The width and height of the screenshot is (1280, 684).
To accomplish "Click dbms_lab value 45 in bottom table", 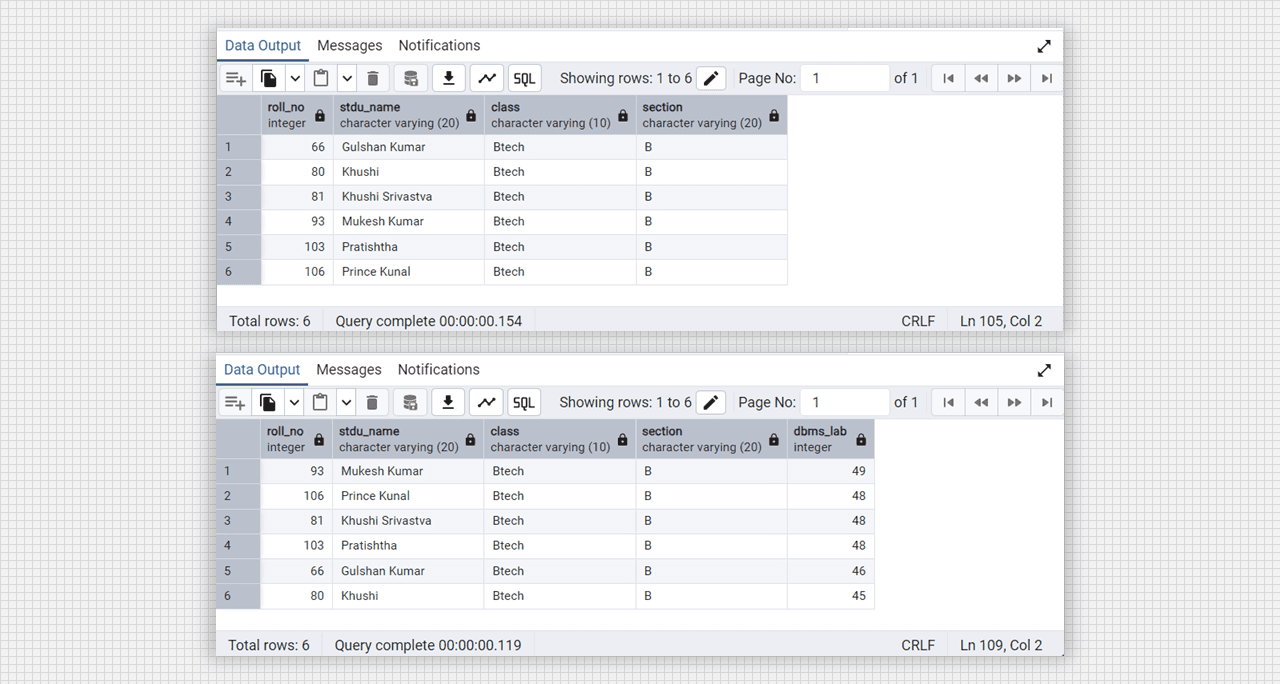I will (x=831, y=596).
